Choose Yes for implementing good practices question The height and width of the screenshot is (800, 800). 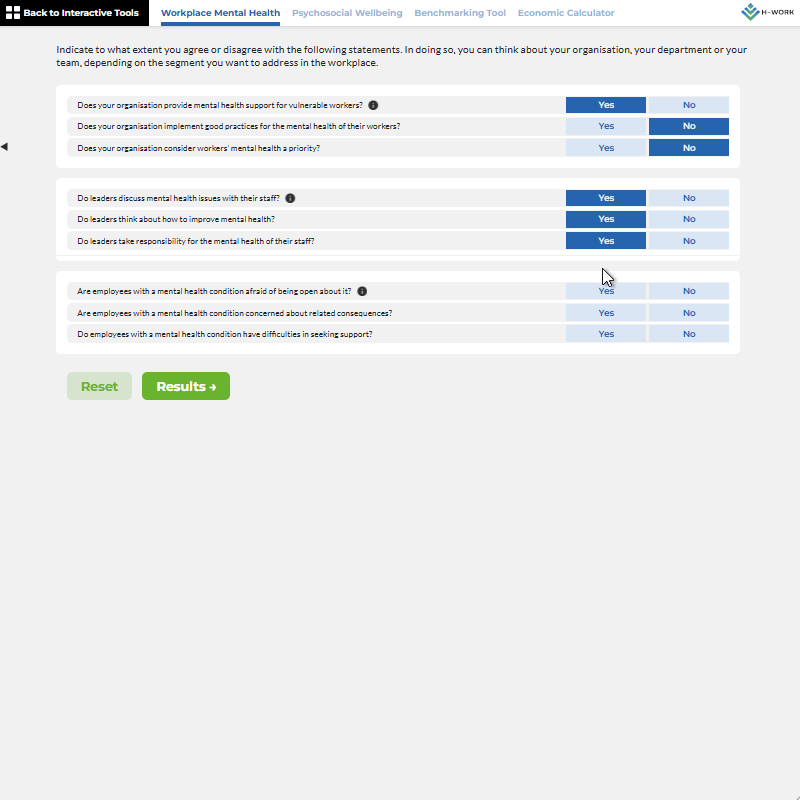606,126
